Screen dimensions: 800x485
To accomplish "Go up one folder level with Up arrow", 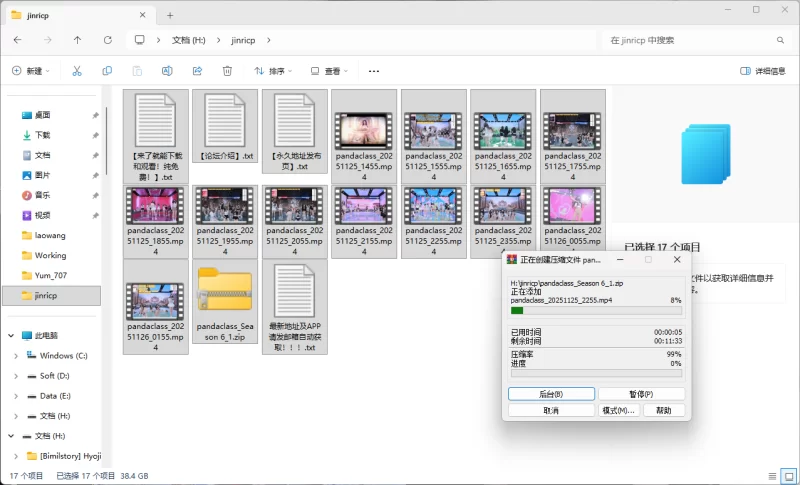I will [x=78, y=40].
